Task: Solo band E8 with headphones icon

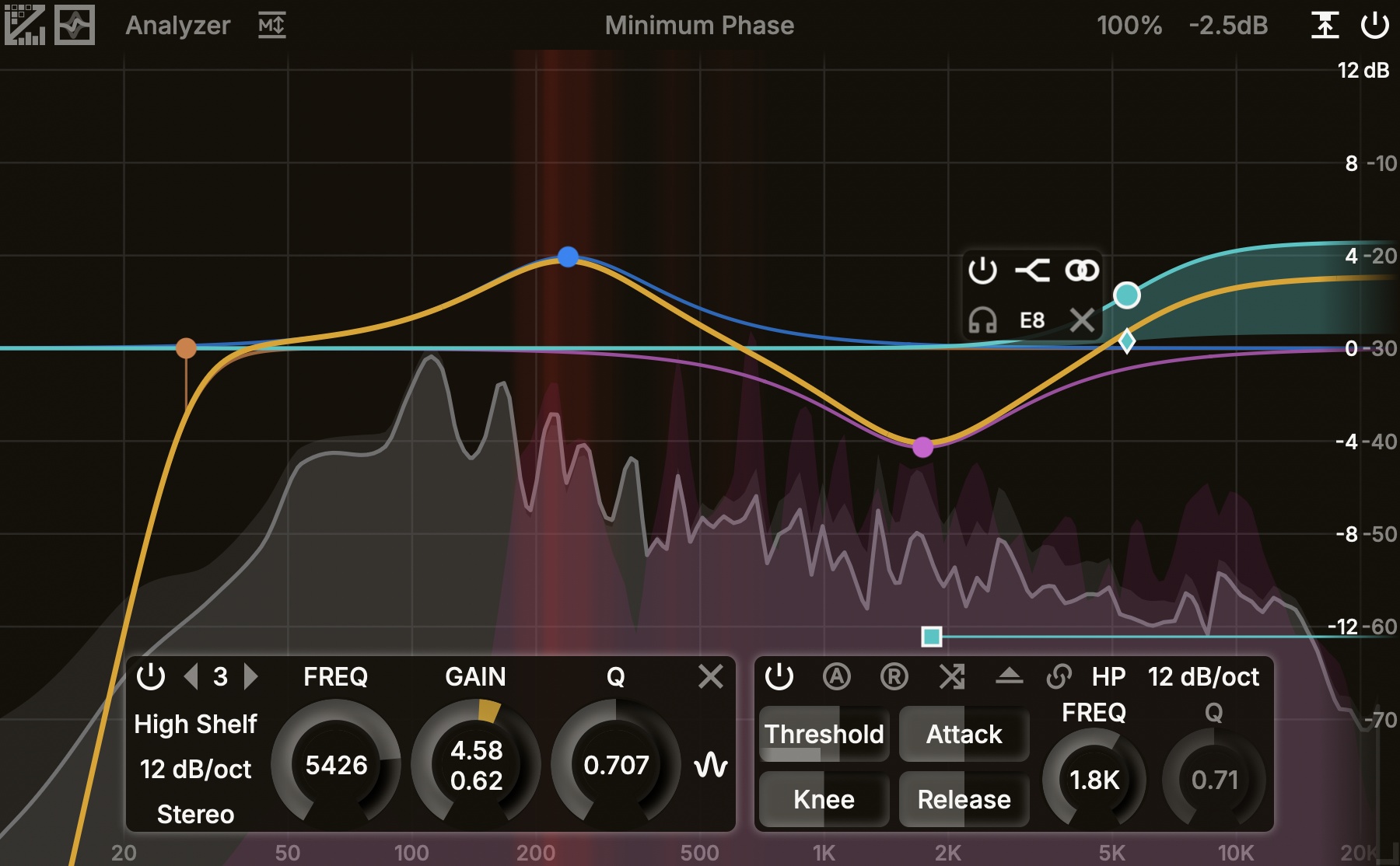Action: (x=982, y=320)
